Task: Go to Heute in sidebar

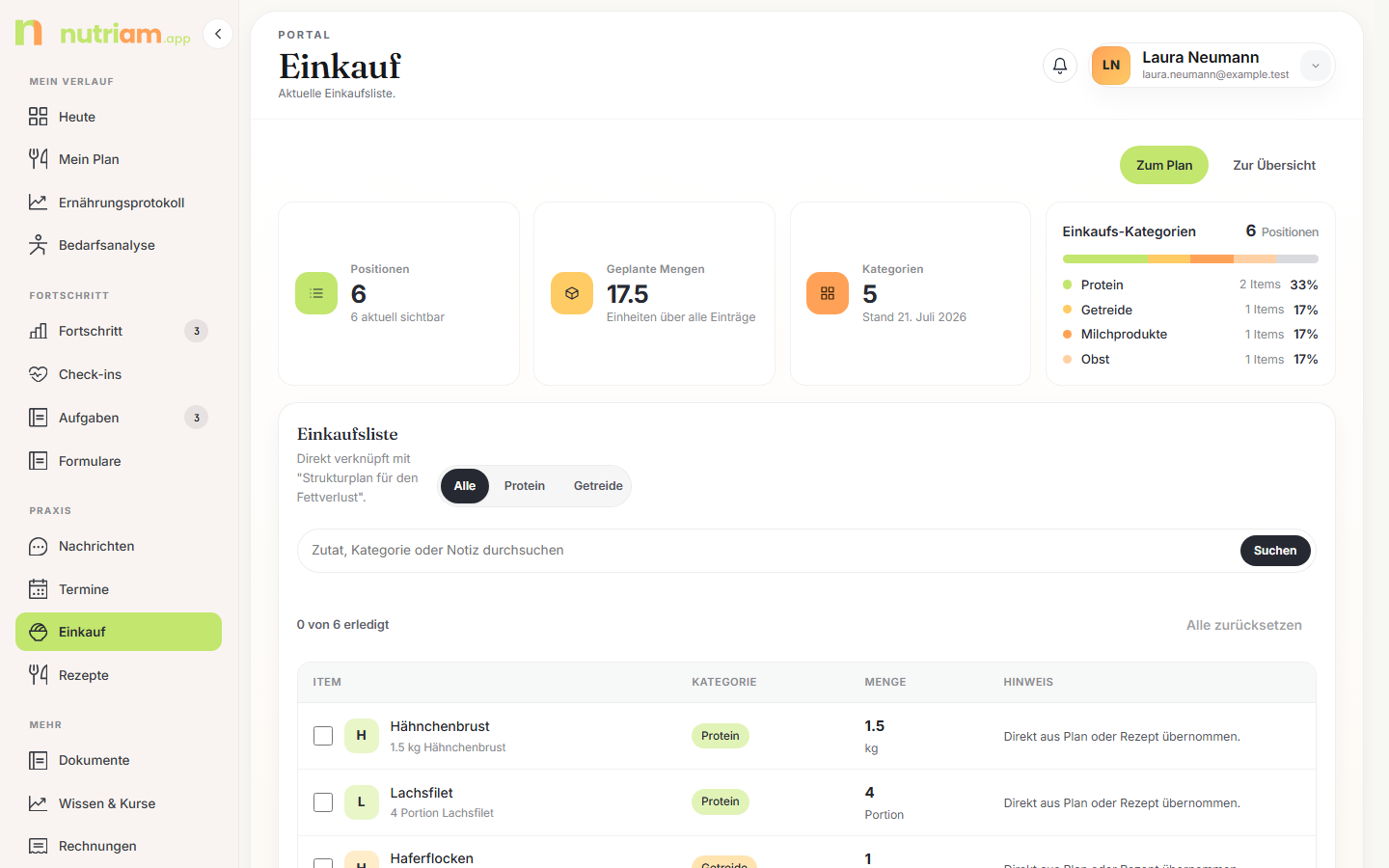Action: pyautogui.click(x=119, y=117)
